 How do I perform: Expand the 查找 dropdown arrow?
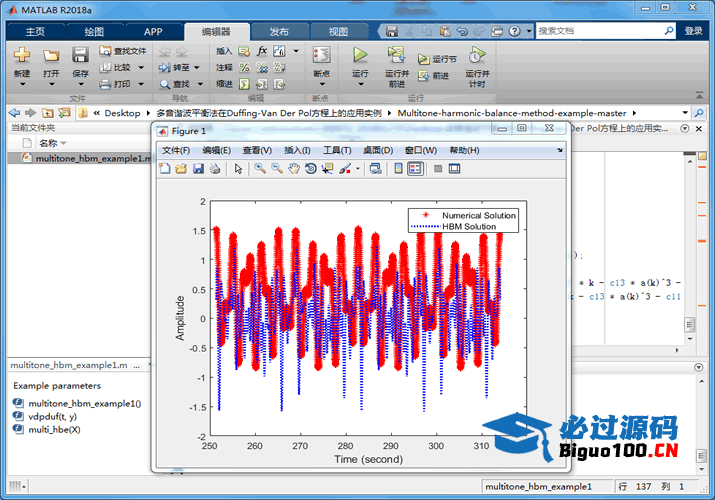(200, 84)
